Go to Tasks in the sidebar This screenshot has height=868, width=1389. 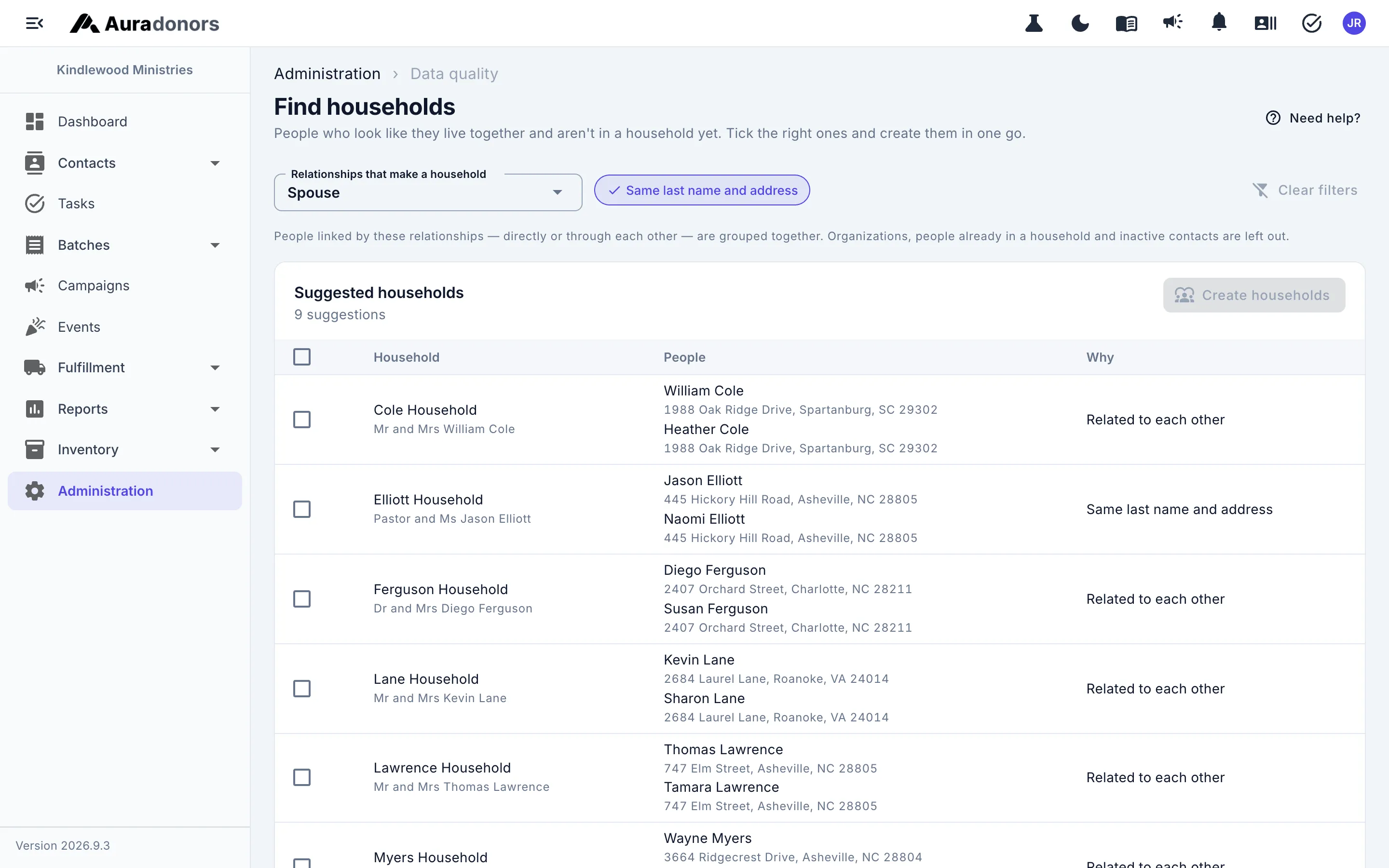click(x=124, y=204)
